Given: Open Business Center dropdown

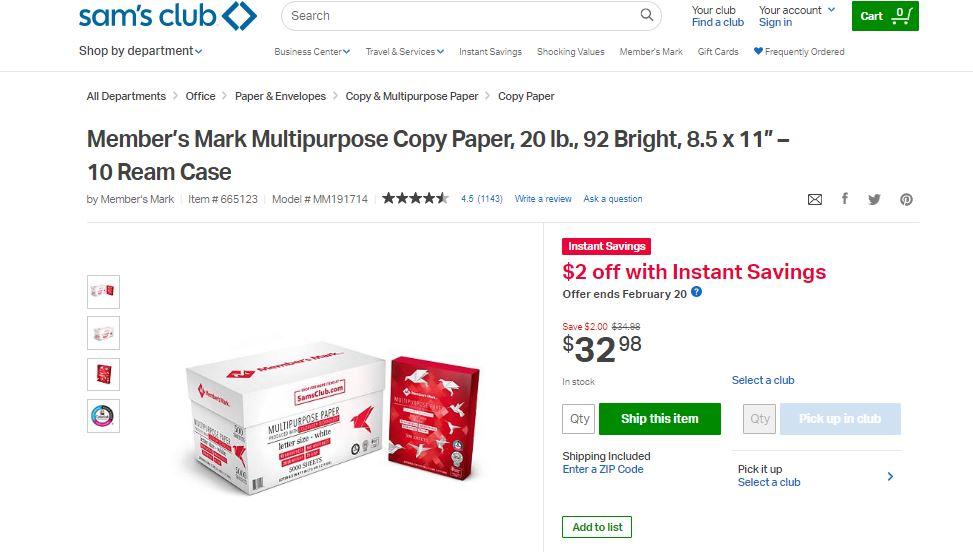Looking at the screenshot, I should point(312,51).
